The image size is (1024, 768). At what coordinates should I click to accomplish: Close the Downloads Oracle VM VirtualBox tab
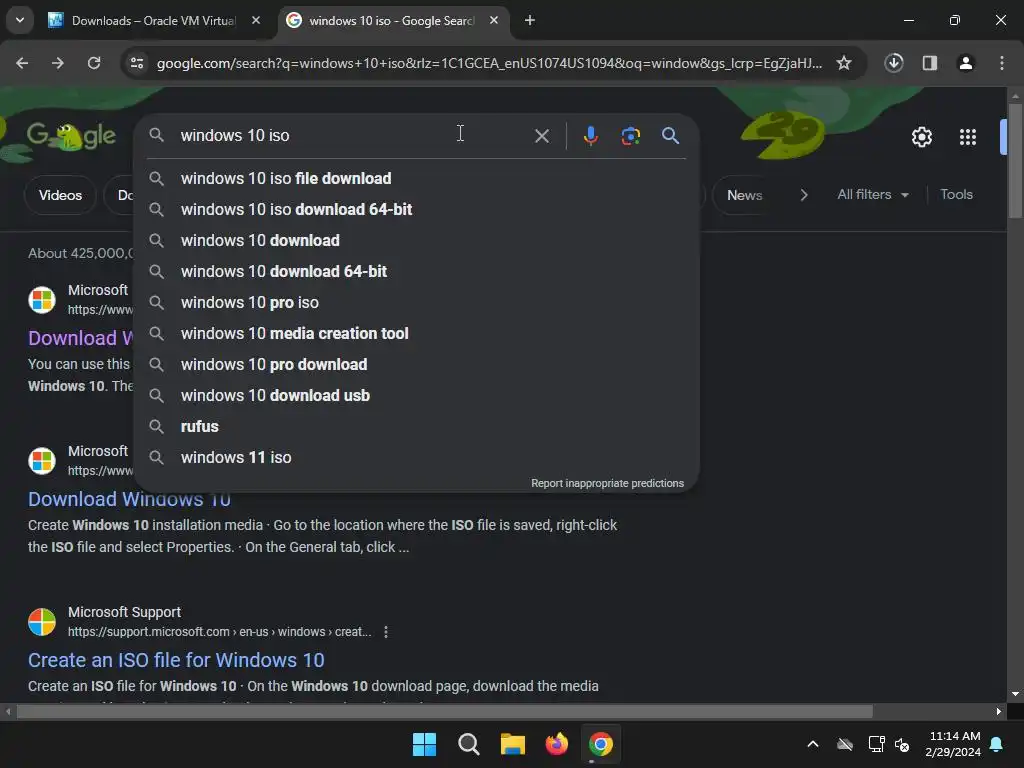[256, 20]
